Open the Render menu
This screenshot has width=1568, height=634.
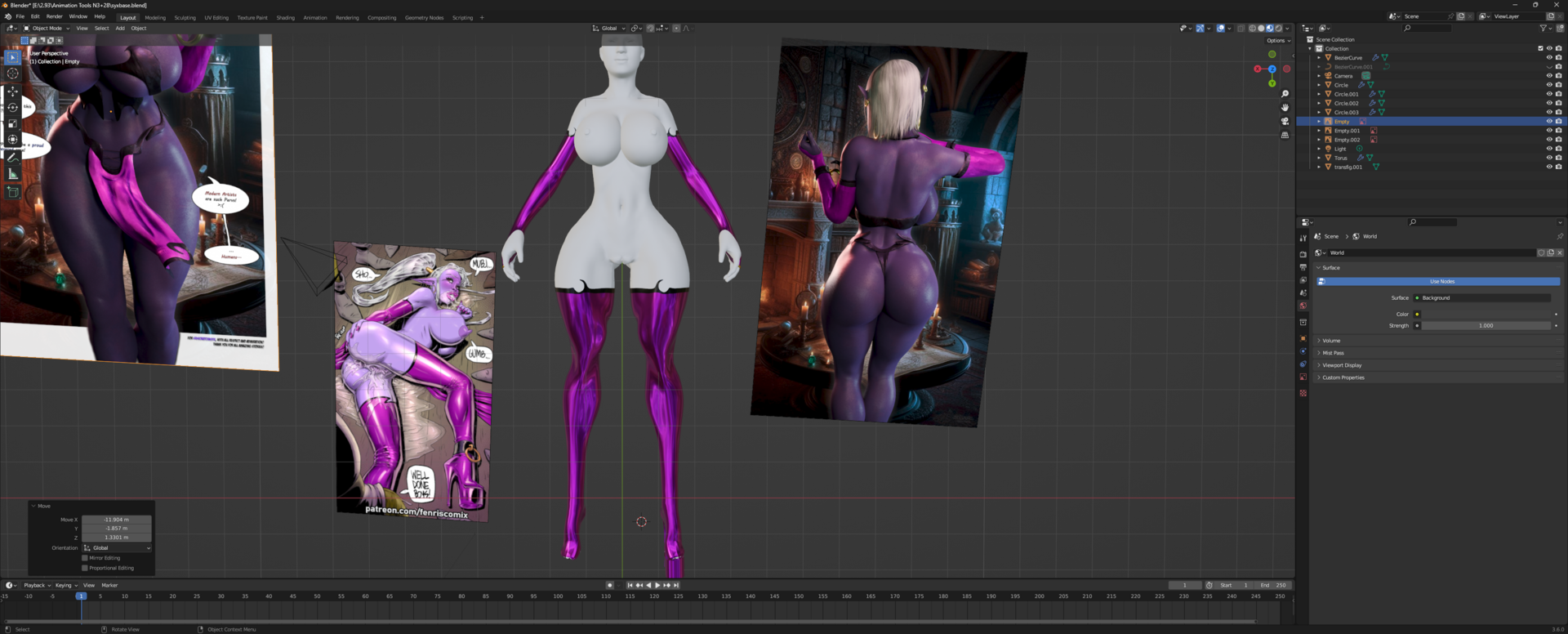(x=54, y=16)
